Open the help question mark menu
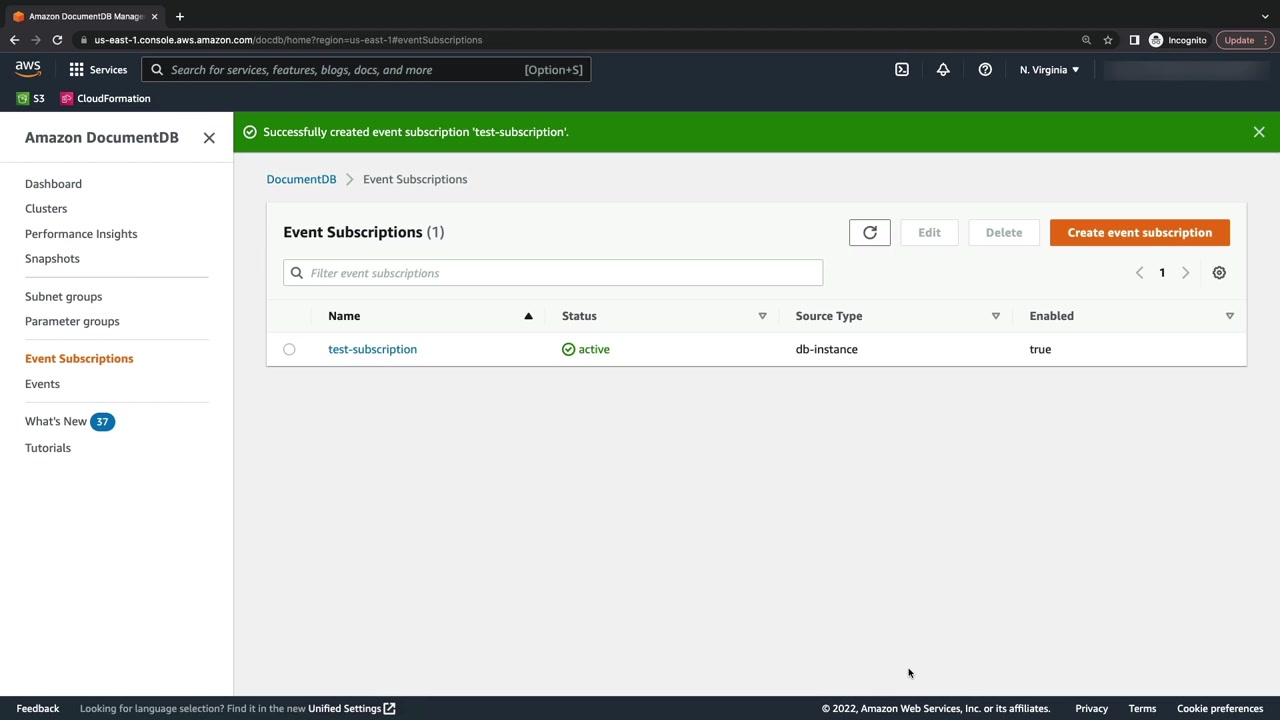The height and width of the screenshot is (720, 1280). (x=985, y=70)
